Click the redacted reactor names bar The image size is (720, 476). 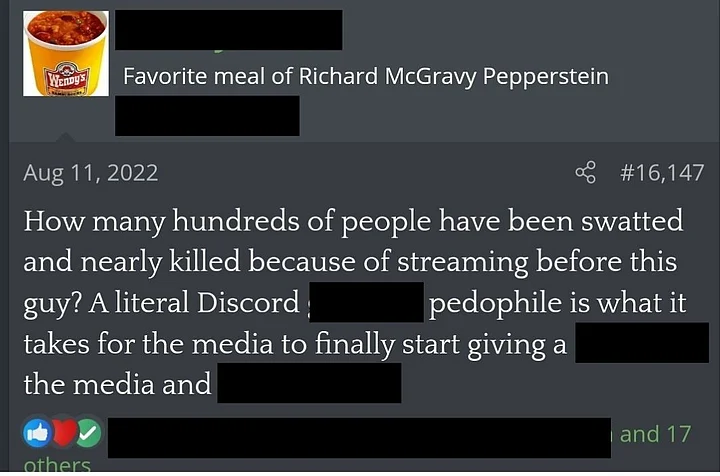tap(360, 438)
